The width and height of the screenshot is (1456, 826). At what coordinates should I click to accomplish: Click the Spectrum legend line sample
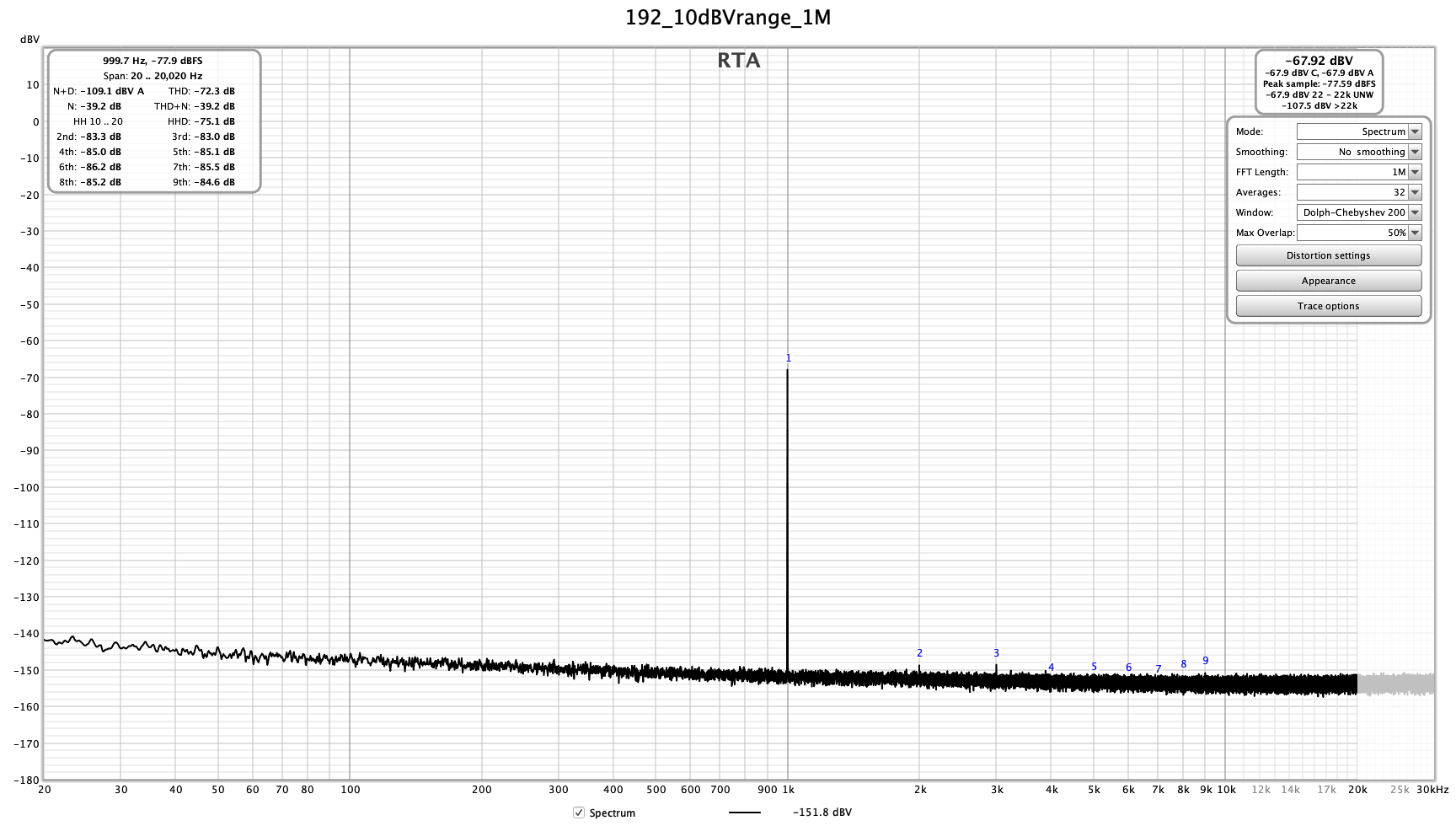[x=745, y=813]
